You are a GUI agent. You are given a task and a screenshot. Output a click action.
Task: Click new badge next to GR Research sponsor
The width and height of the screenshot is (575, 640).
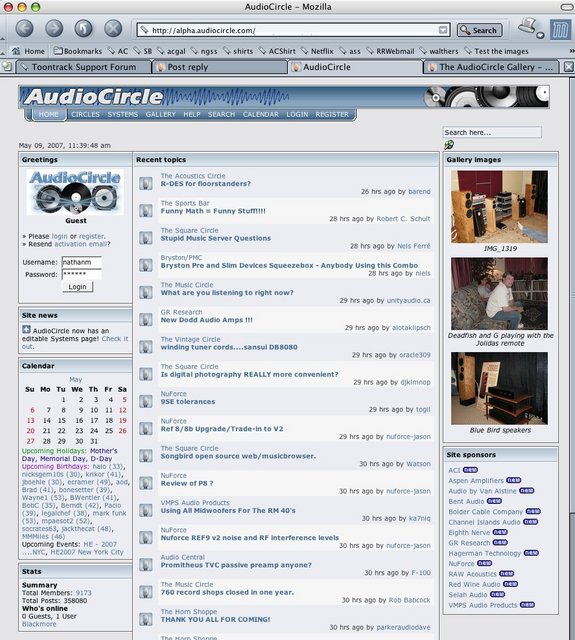[500, 542]
